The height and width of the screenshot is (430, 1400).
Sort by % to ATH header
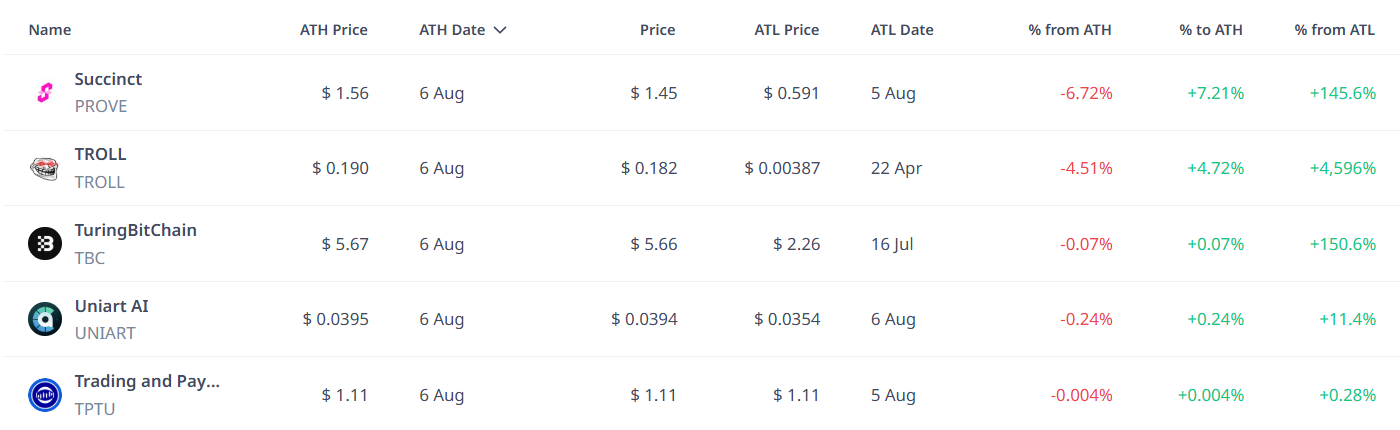[x=1211, y=30]
